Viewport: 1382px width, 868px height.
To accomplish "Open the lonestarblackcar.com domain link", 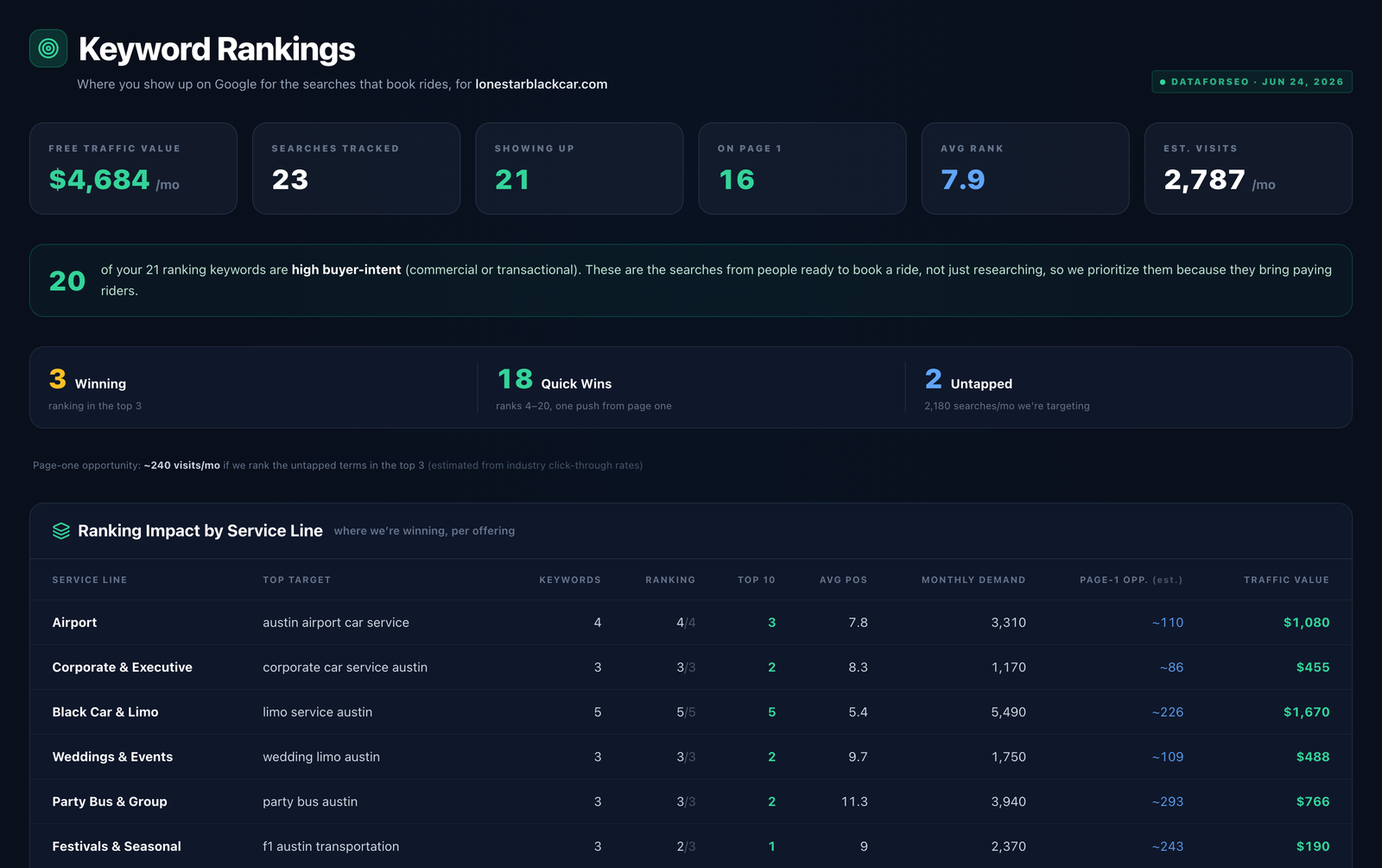I will (x=542, y=84).
